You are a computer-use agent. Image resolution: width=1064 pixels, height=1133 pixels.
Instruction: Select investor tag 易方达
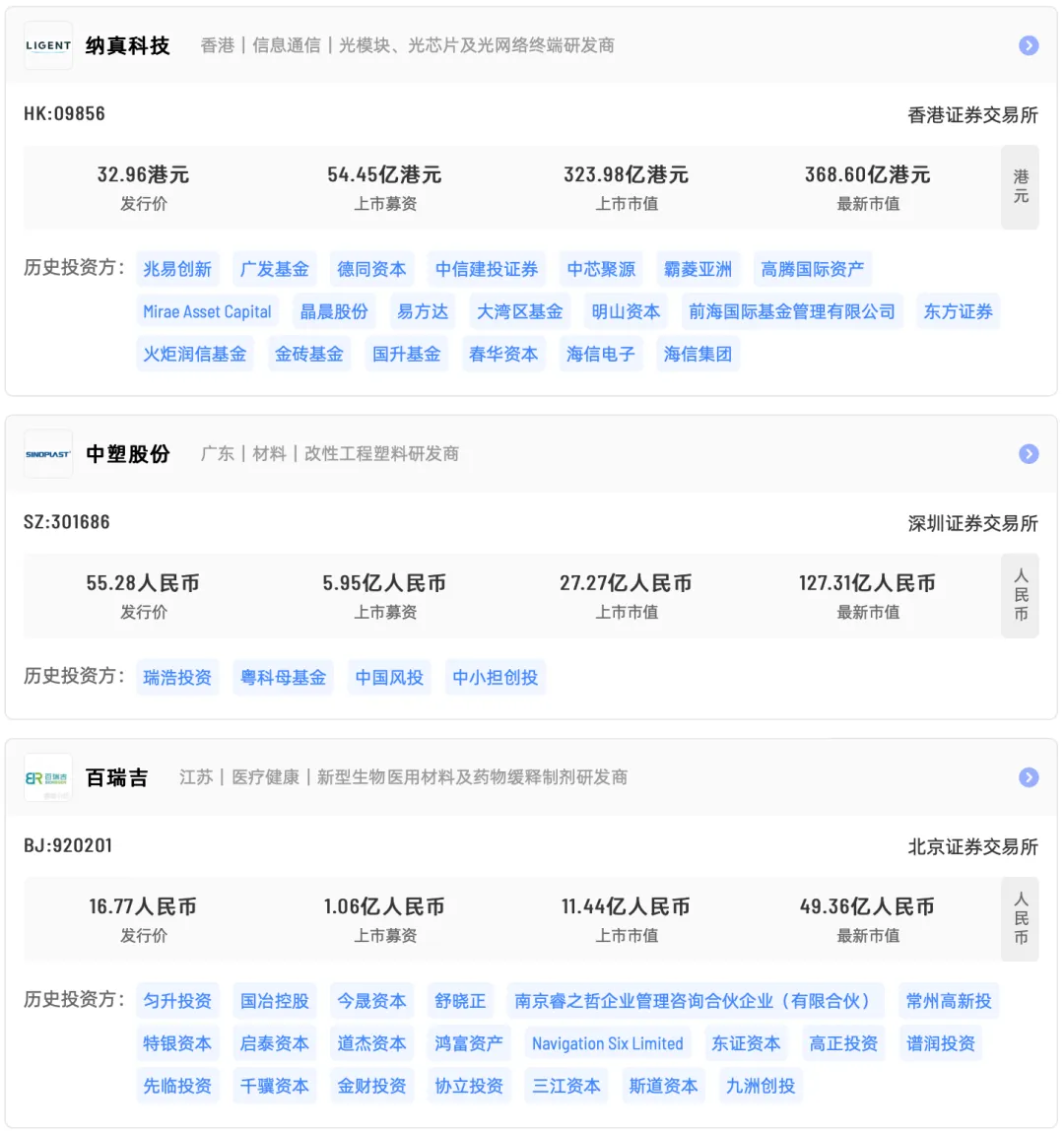pos(423,311)
